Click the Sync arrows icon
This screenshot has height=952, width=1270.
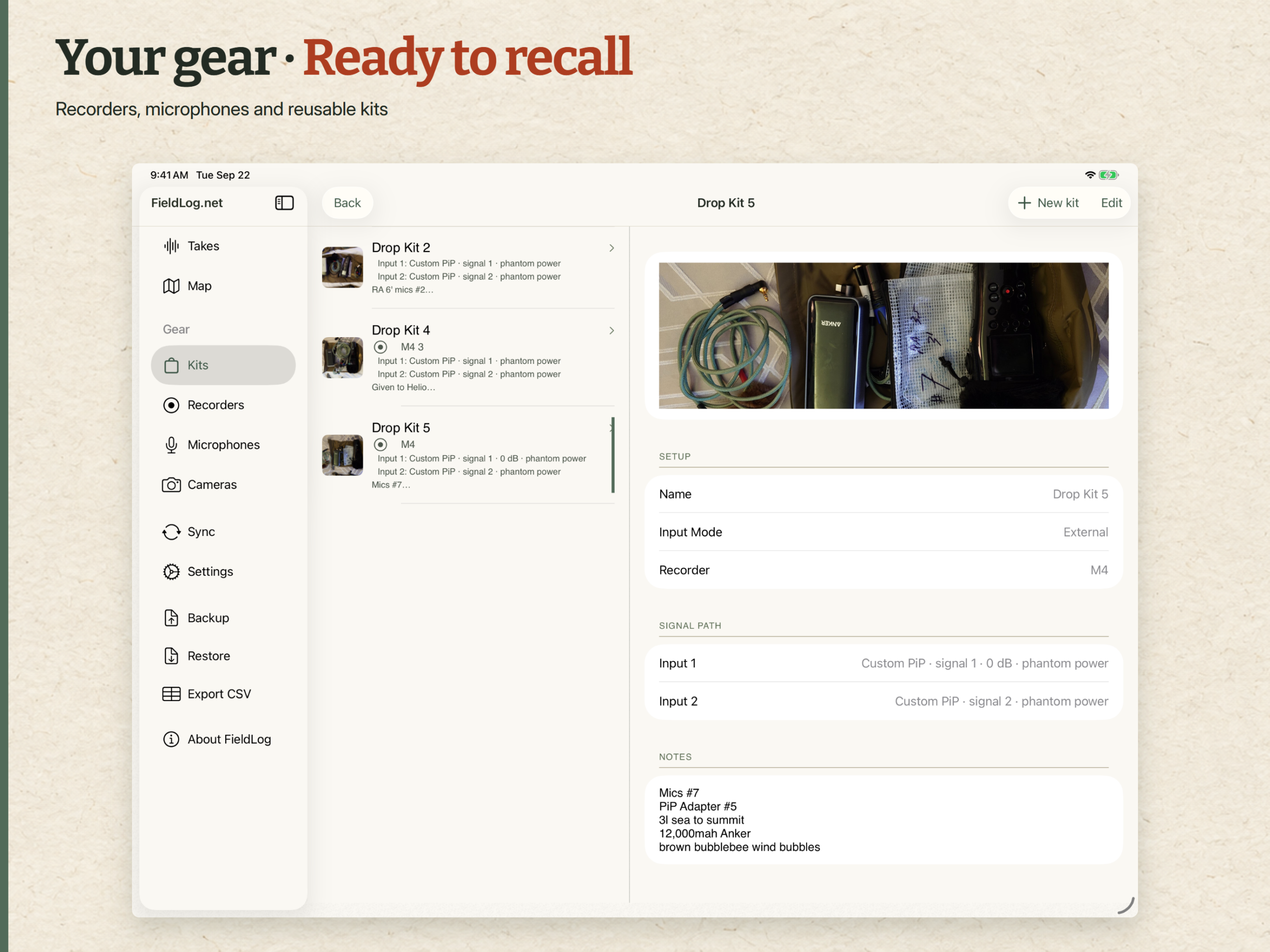(x=171, y=532)
